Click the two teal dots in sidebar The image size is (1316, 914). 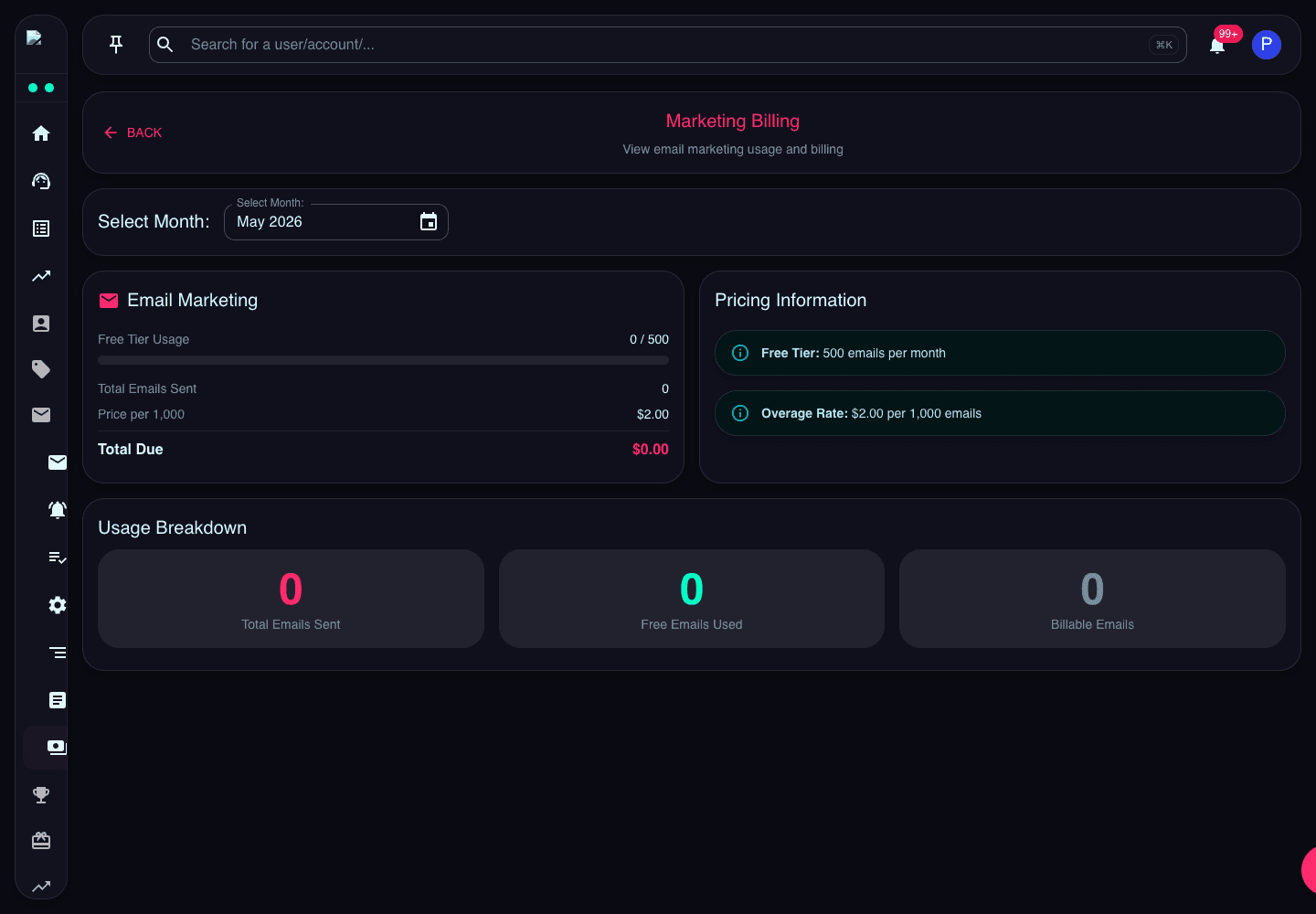pos(41,88)
